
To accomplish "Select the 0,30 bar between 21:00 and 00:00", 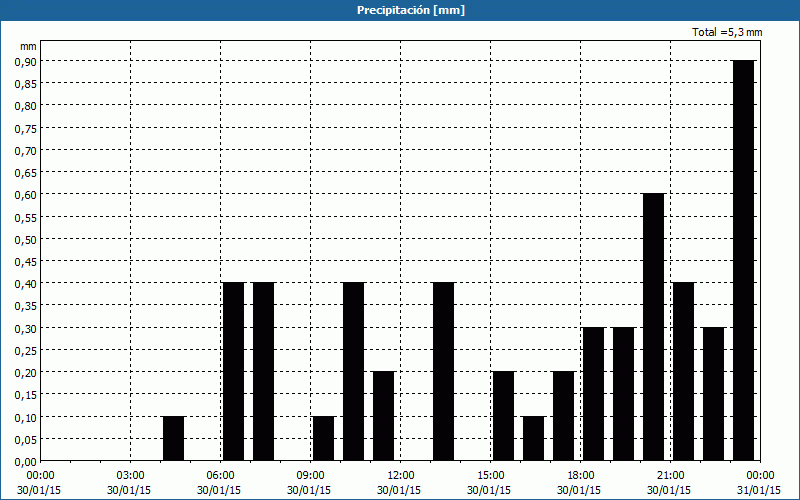I will 714,394.
